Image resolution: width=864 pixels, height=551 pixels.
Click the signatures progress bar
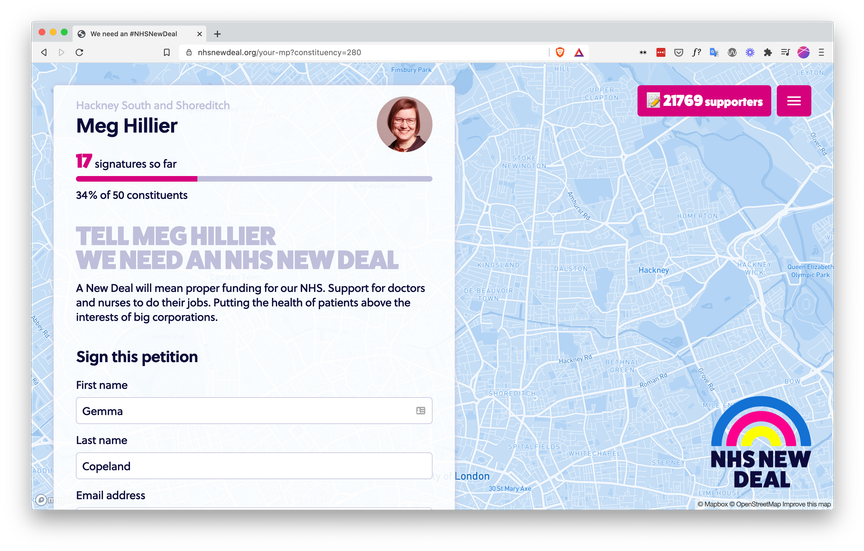point(254,179)
